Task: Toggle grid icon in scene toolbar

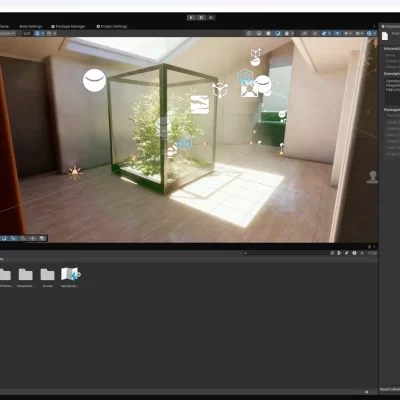Action: pyautogui.click(x=37, y=33)
